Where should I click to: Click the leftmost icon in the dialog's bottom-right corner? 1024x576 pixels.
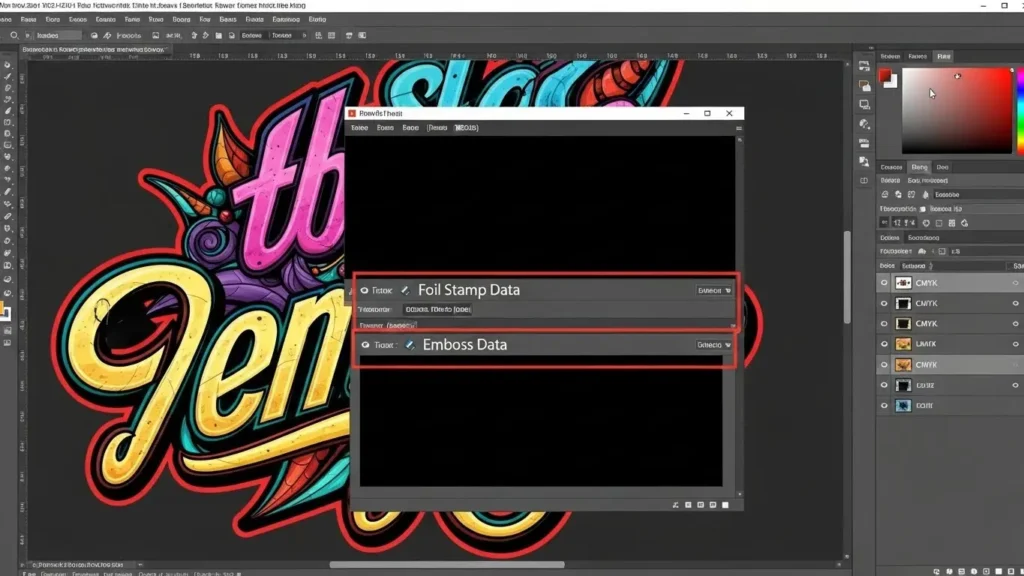click(677, 505)
